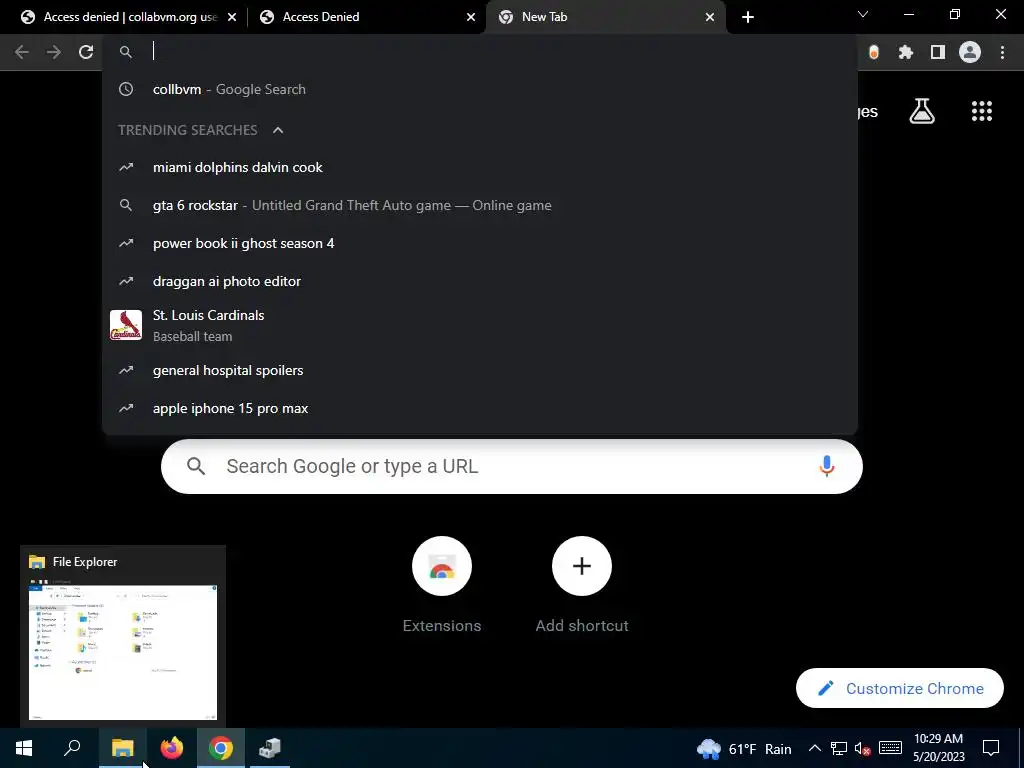Open the Extensions puzzle-piece menu
This screenshot has height=768, width=1024.
point(906,52)
